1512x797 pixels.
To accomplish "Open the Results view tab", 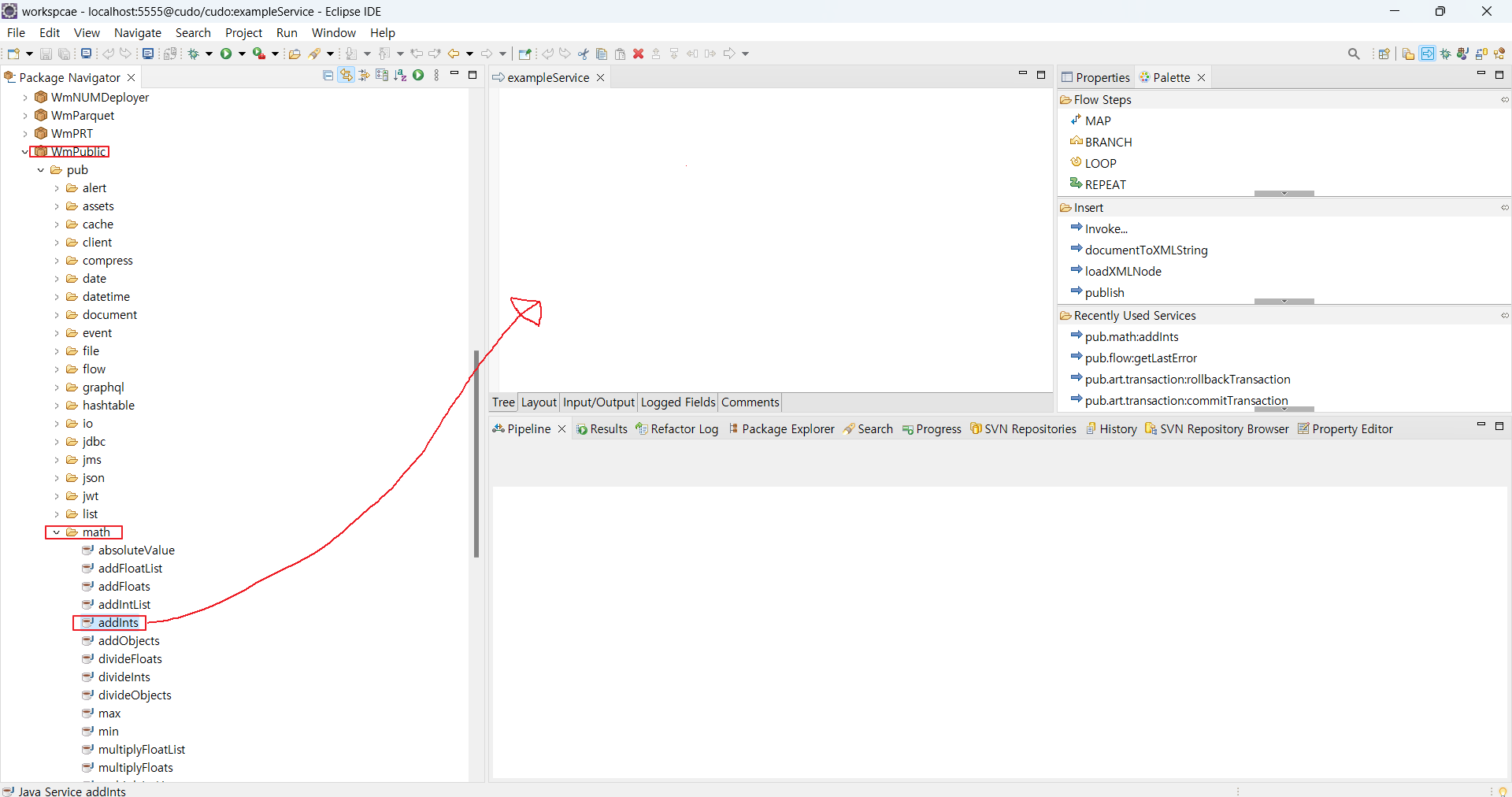I will [602, 429].
